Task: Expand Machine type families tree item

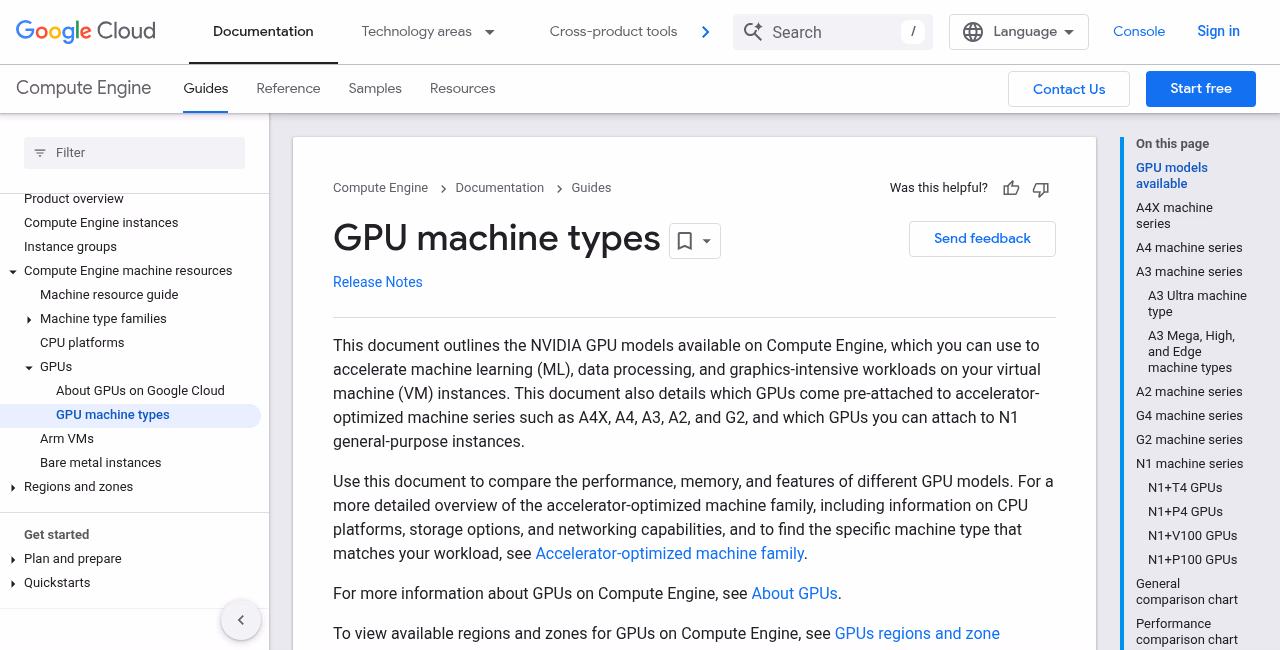Action: (x=29, y=320)
